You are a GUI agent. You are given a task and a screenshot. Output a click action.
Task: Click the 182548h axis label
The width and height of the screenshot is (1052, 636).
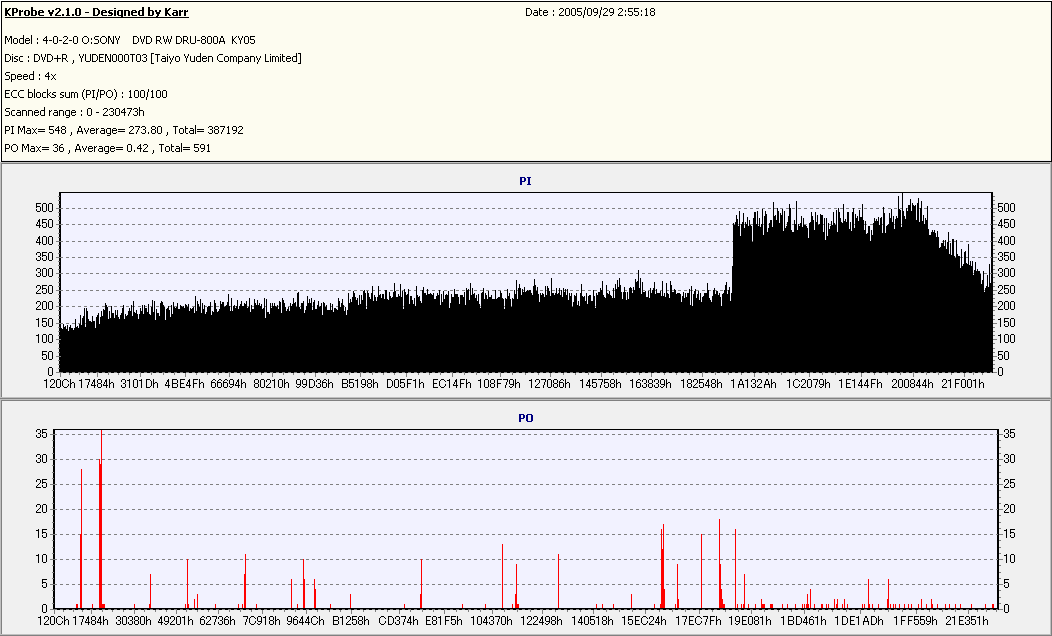[701, 384]
